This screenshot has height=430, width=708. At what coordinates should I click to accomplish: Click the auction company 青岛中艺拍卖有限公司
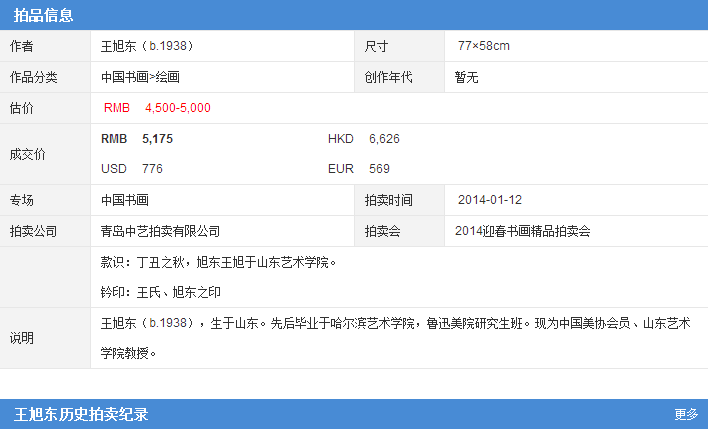(x=161, y=231)
